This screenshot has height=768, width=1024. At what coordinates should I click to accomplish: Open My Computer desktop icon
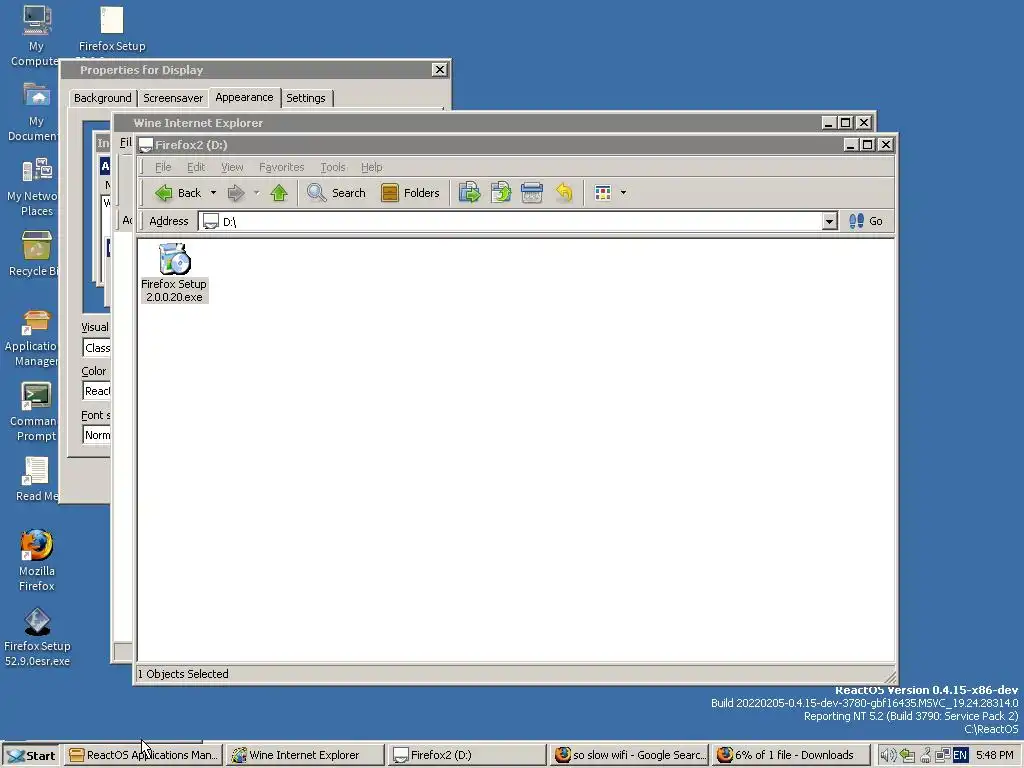click(x=37, y=35)
